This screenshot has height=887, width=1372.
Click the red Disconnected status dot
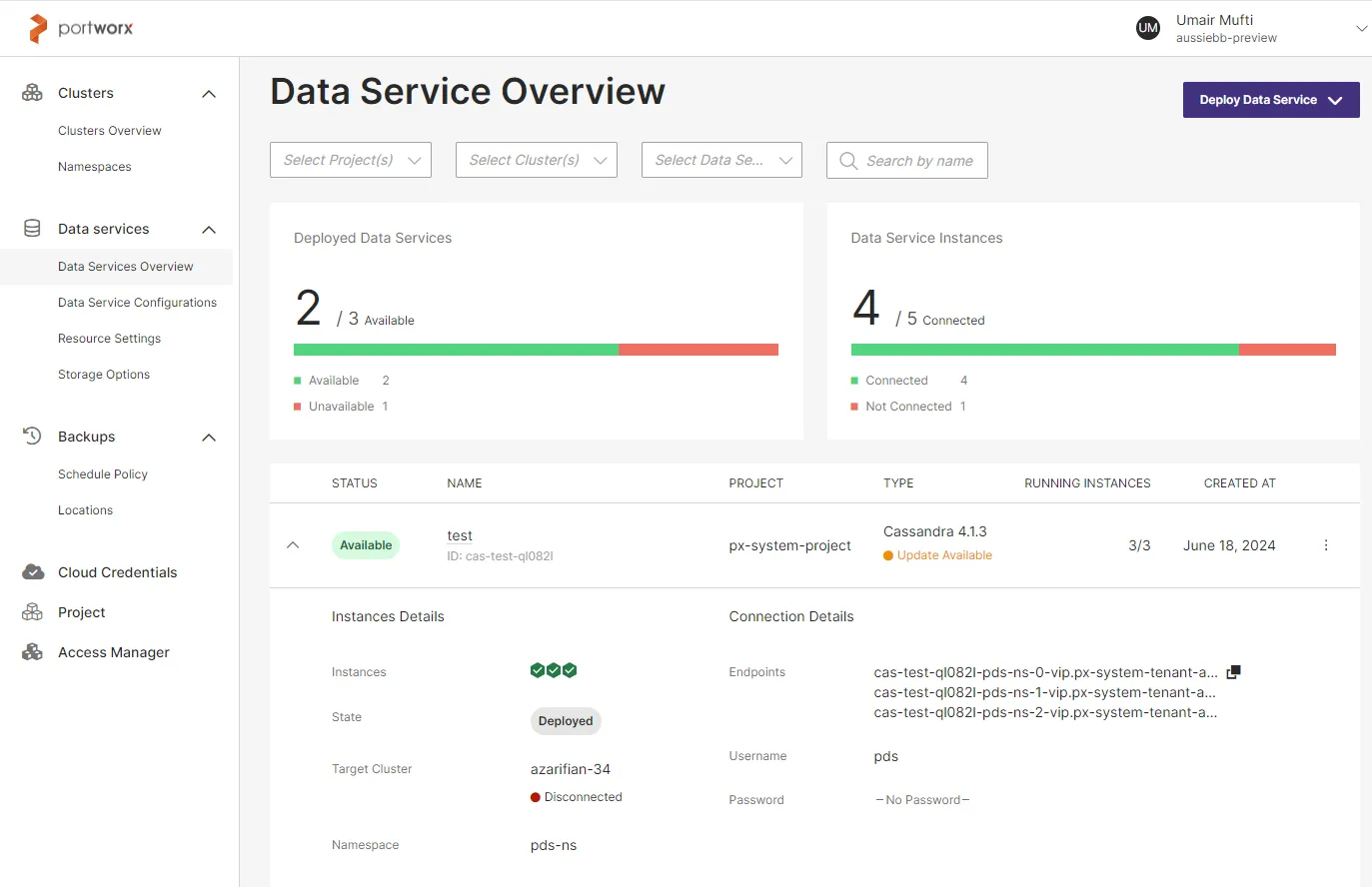(536, 797)
